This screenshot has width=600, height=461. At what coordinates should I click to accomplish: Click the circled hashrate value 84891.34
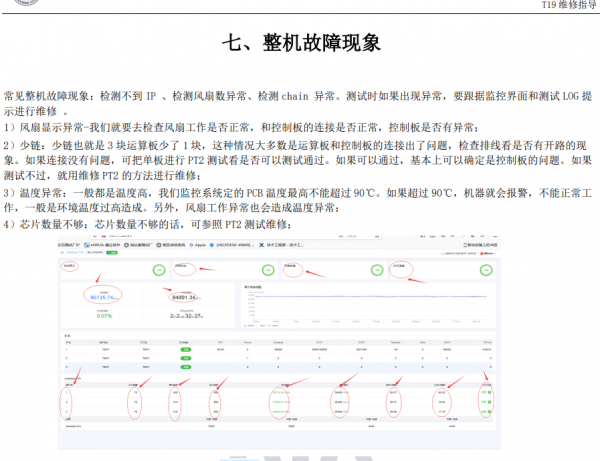[187, 296]
